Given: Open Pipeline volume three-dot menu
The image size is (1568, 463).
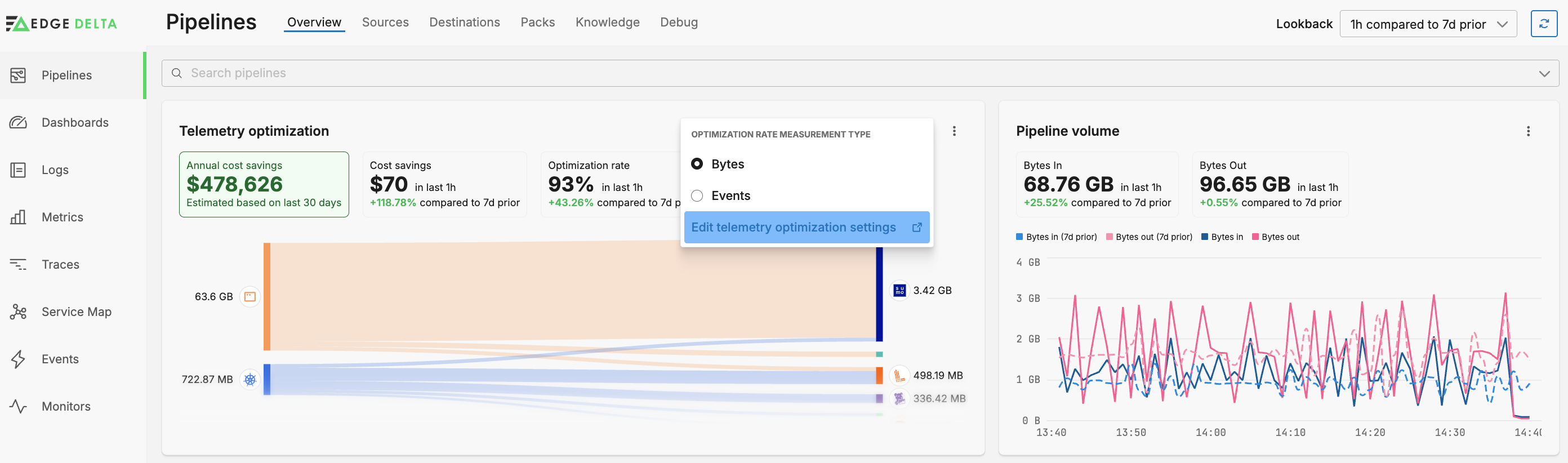Looking at the screenshot, I should tap(1528, 131).
